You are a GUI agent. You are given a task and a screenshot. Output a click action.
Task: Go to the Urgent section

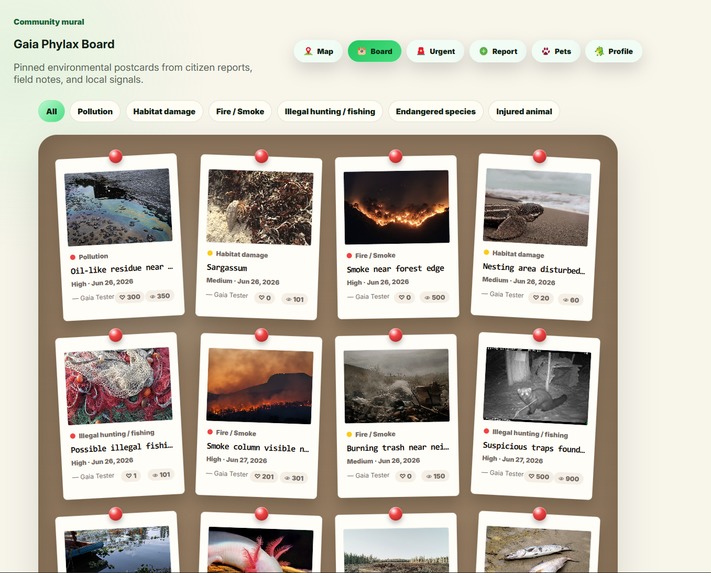tap(435, 51)
